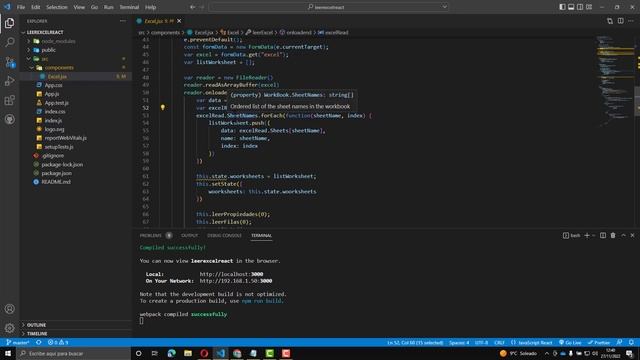Screen dimensions: 640x360
Task: Open the Accounts menu icon
Action: point(9,309)
